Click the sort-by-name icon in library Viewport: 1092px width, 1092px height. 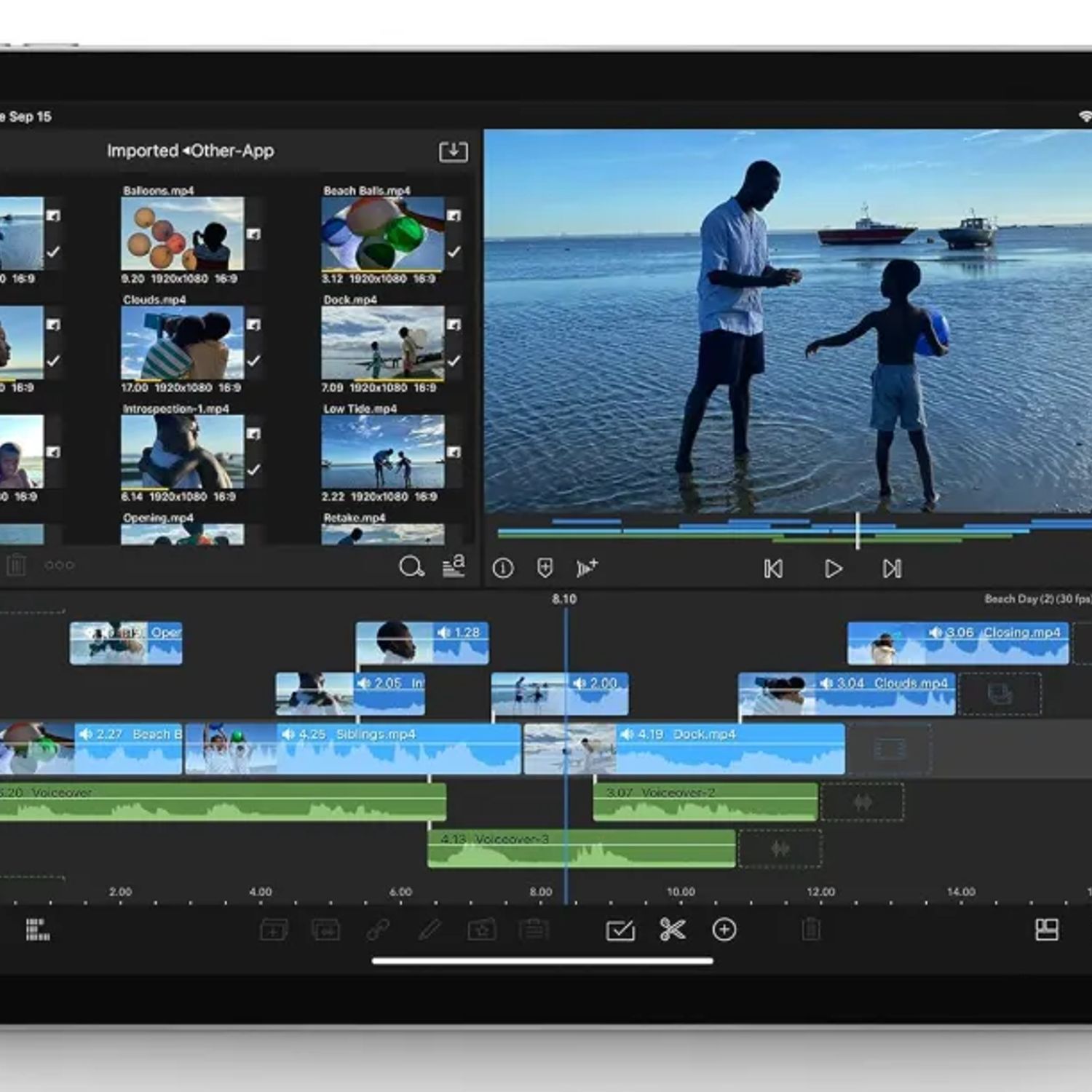point(454,566)
